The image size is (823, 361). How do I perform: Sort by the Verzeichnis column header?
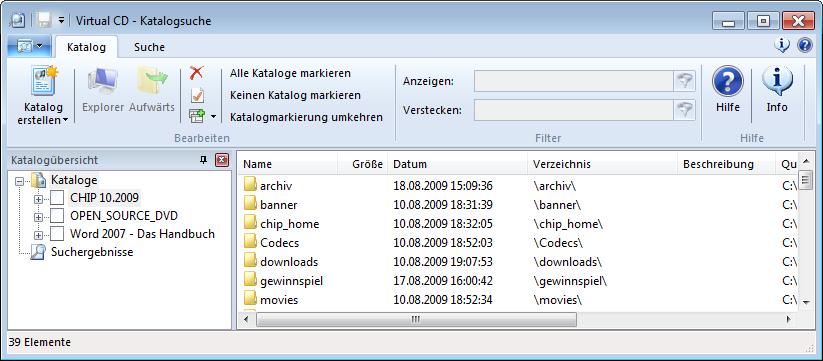point(603,164)
